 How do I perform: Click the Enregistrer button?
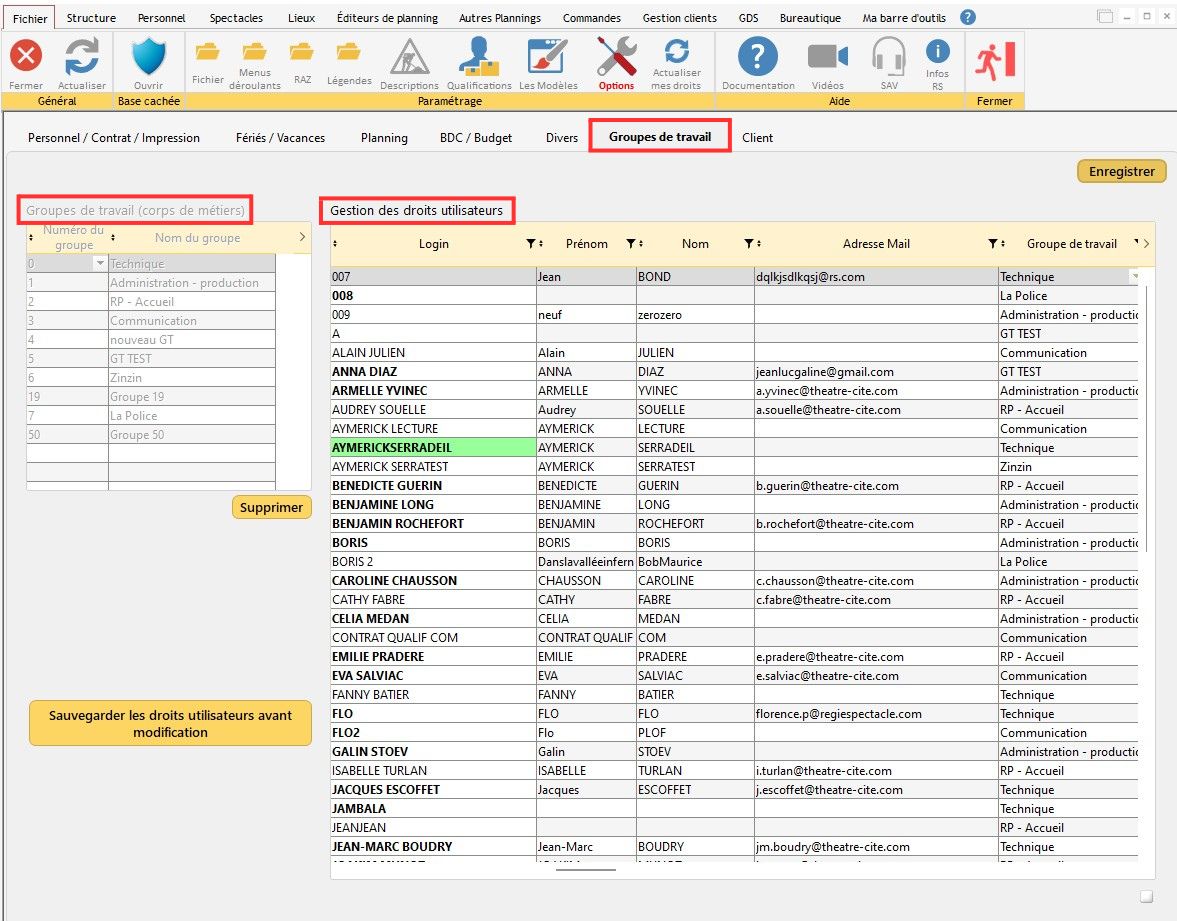pyautogui.click(x=1121, y=172)
